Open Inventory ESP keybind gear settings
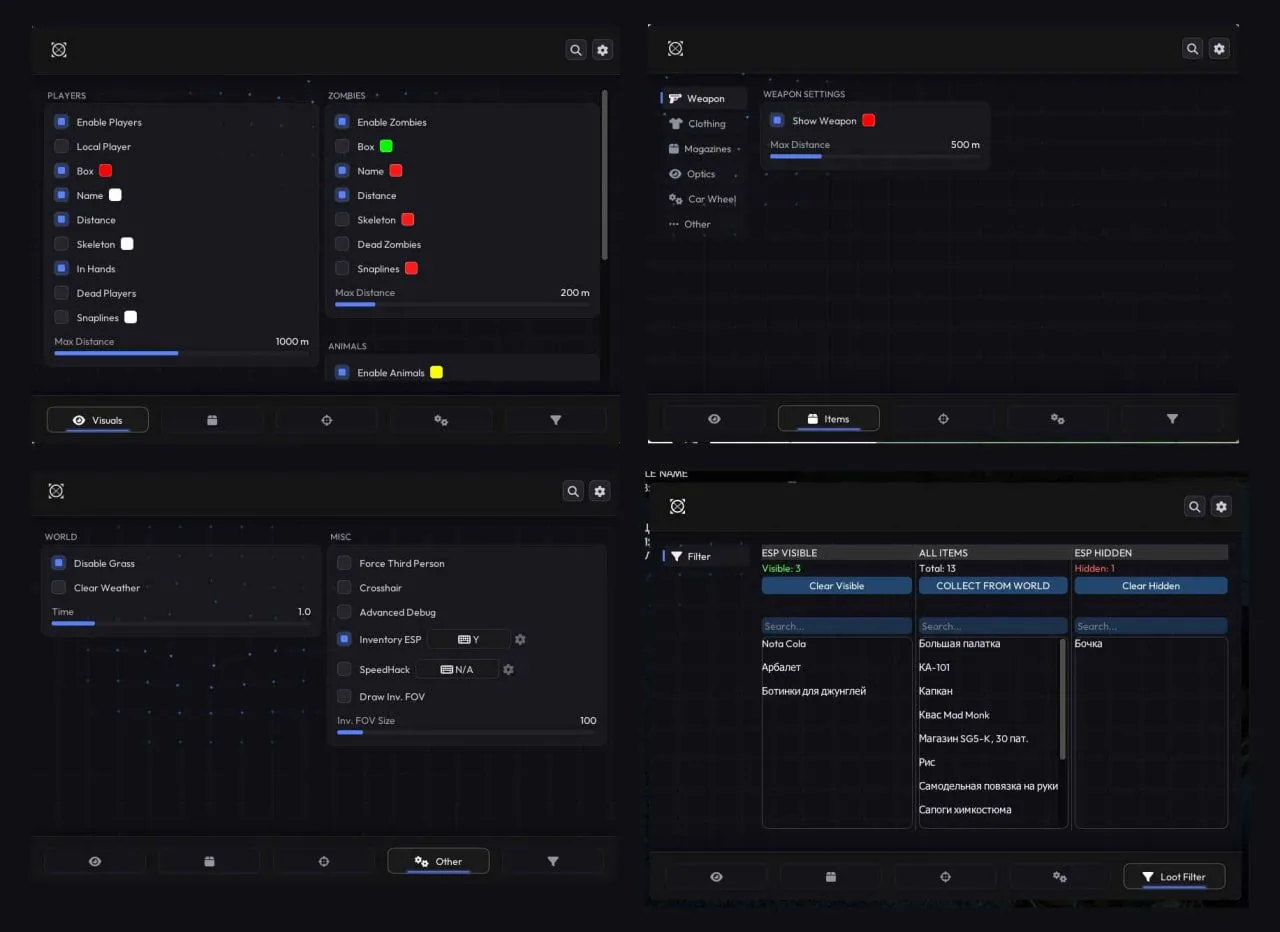This screenshot has height=932, width=1280. tap(520, 639)
